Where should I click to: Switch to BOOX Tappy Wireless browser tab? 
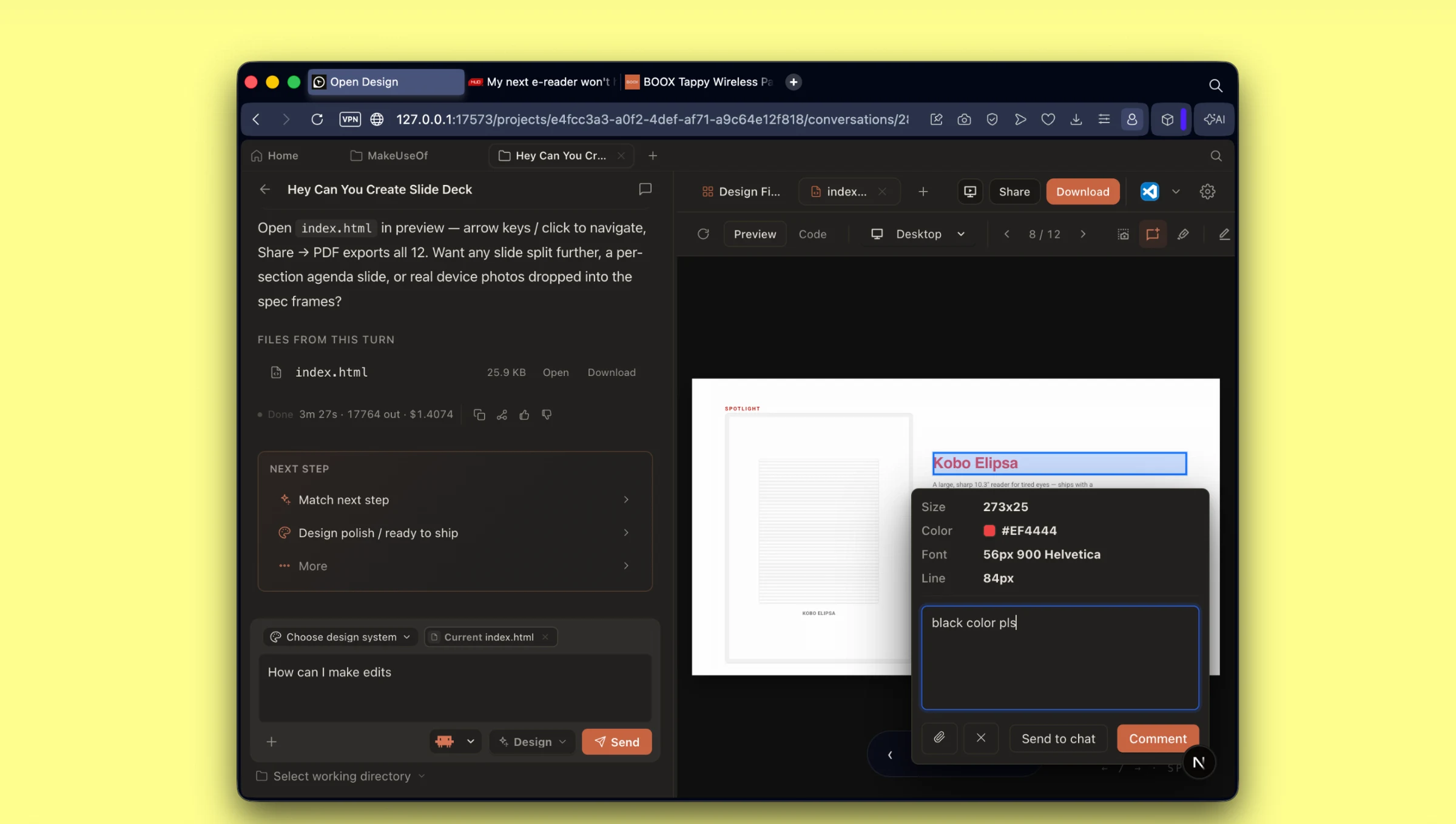pos(699,82)
